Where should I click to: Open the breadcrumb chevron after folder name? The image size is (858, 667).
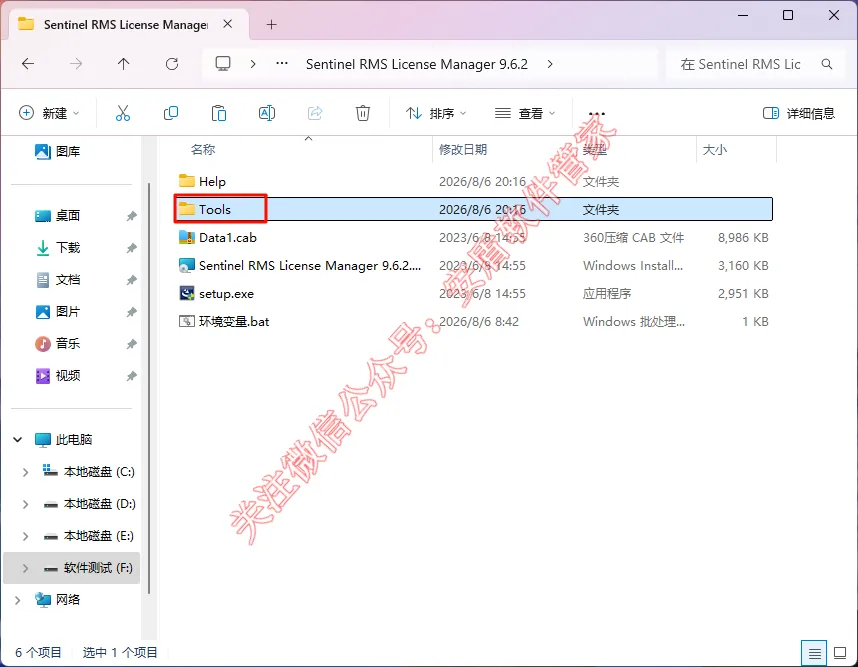550,64
